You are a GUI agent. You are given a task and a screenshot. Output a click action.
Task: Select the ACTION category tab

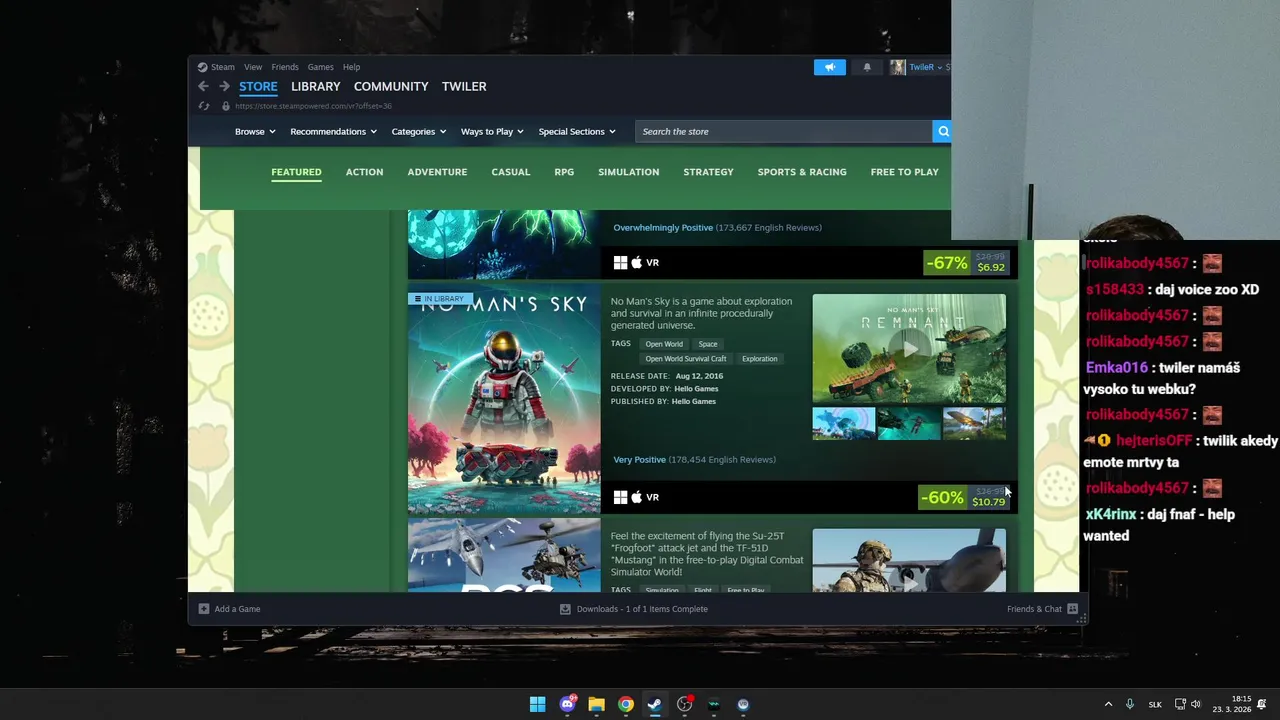click(x=364, y=172)
